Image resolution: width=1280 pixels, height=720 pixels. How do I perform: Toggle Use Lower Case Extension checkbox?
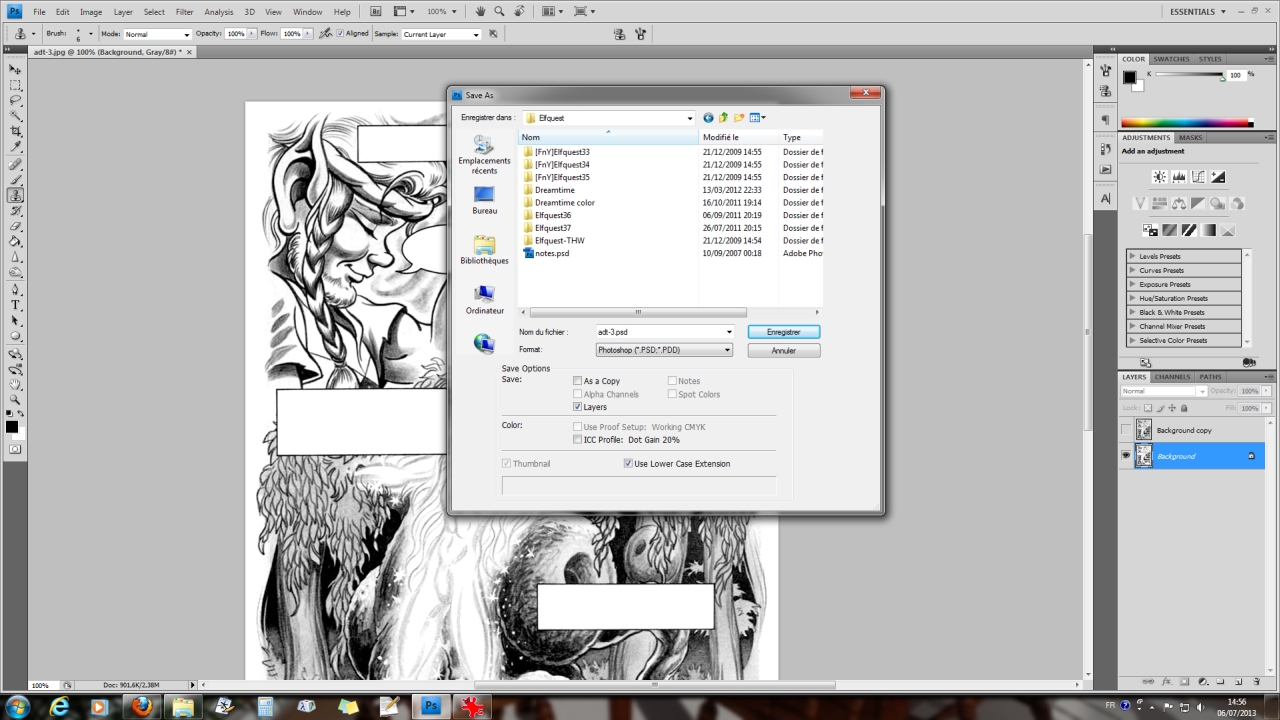[628, 464]
